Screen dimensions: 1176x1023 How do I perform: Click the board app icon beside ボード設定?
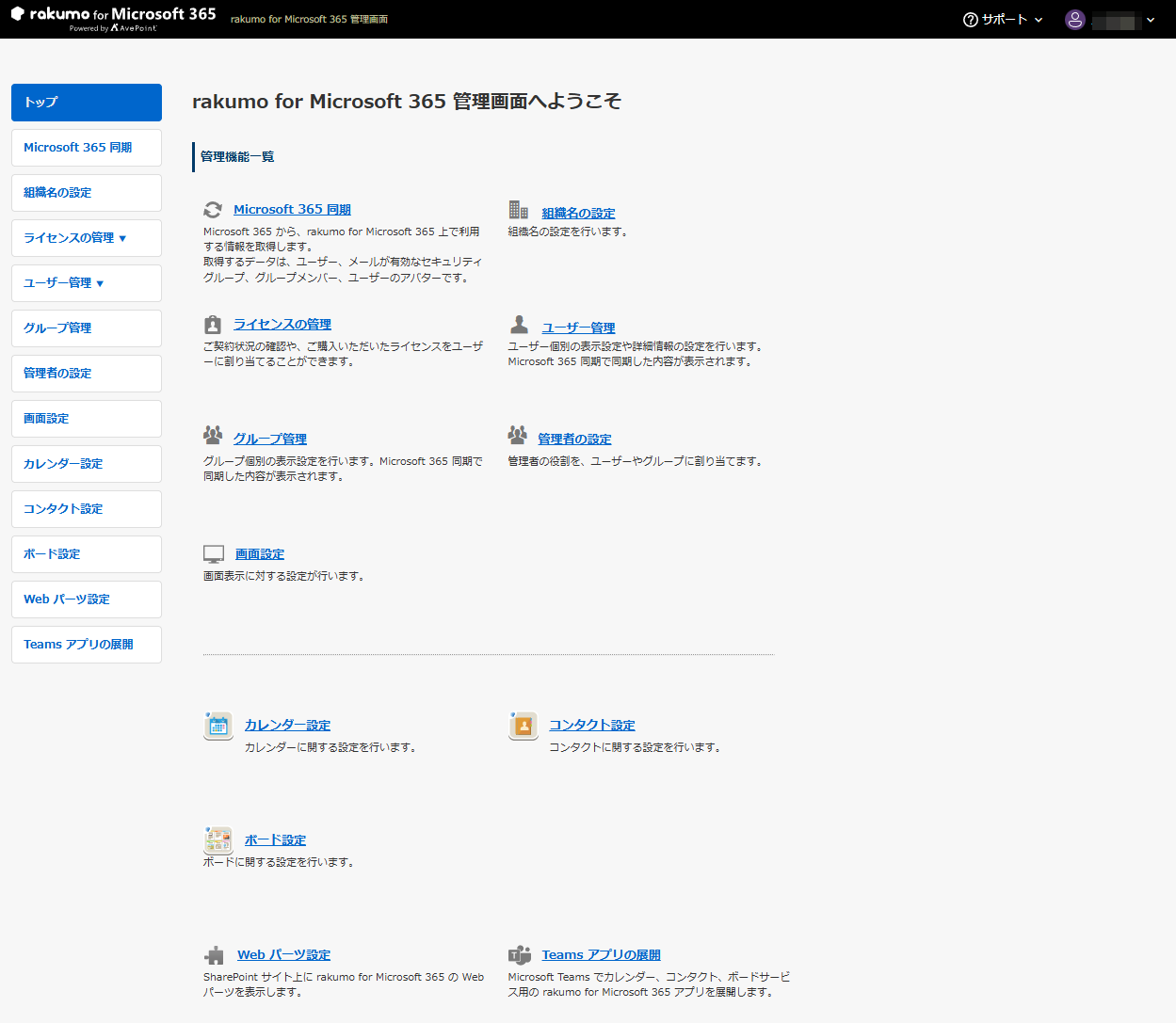point(218,840)
